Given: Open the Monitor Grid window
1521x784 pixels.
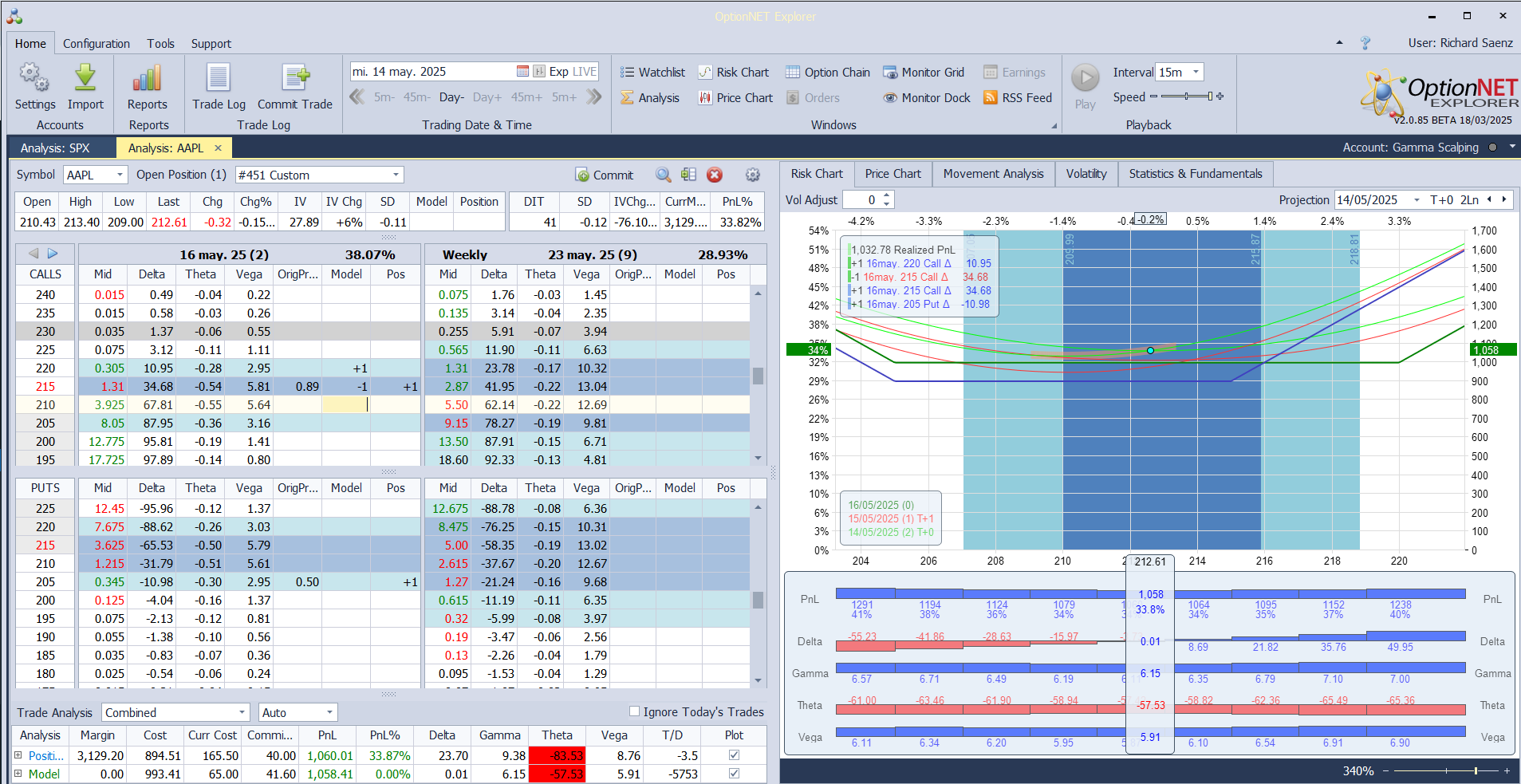Looking at the screenshot, I should click(x=924, y=73).
